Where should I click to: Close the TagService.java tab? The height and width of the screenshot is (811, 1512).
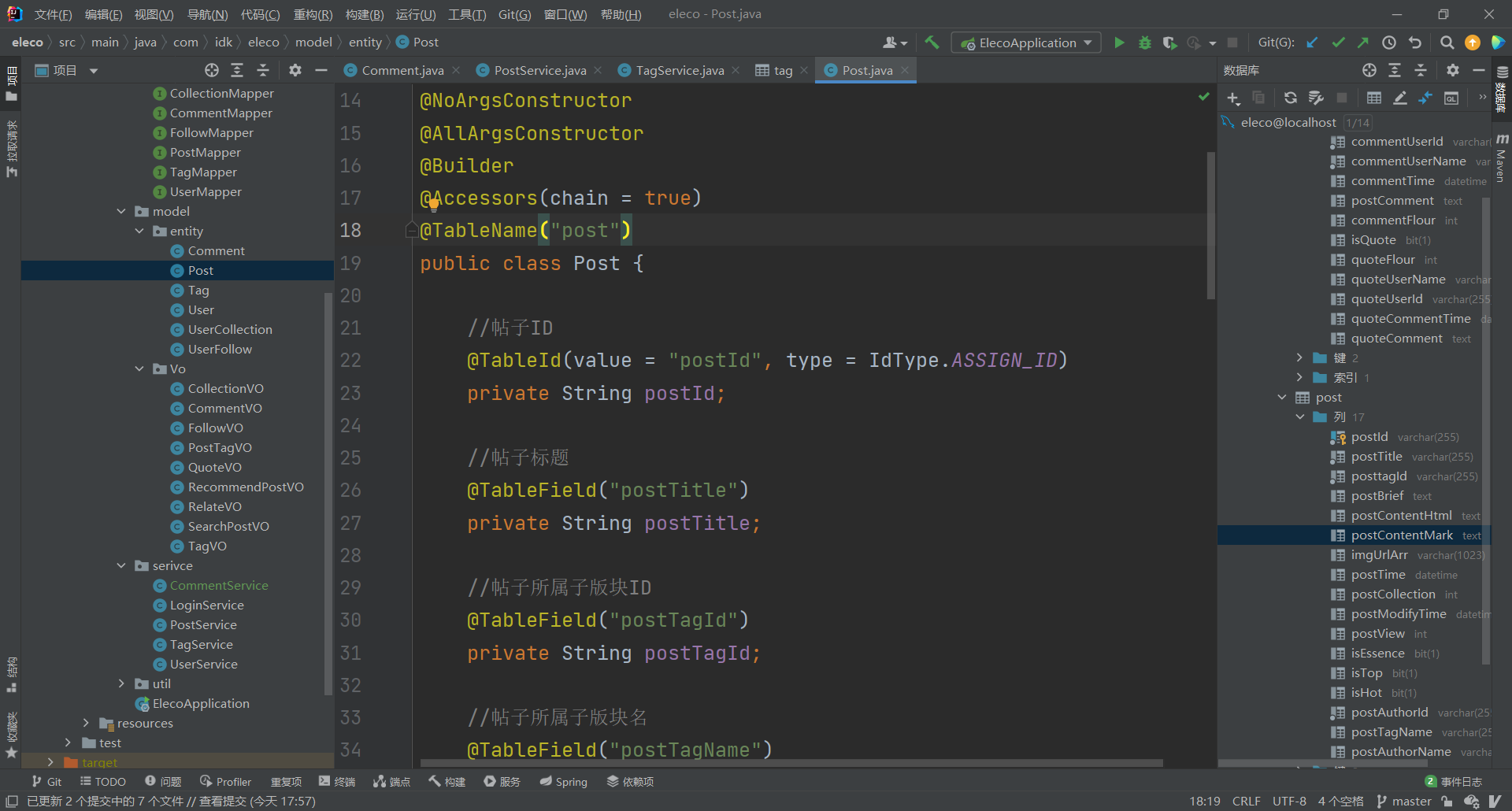736,70
